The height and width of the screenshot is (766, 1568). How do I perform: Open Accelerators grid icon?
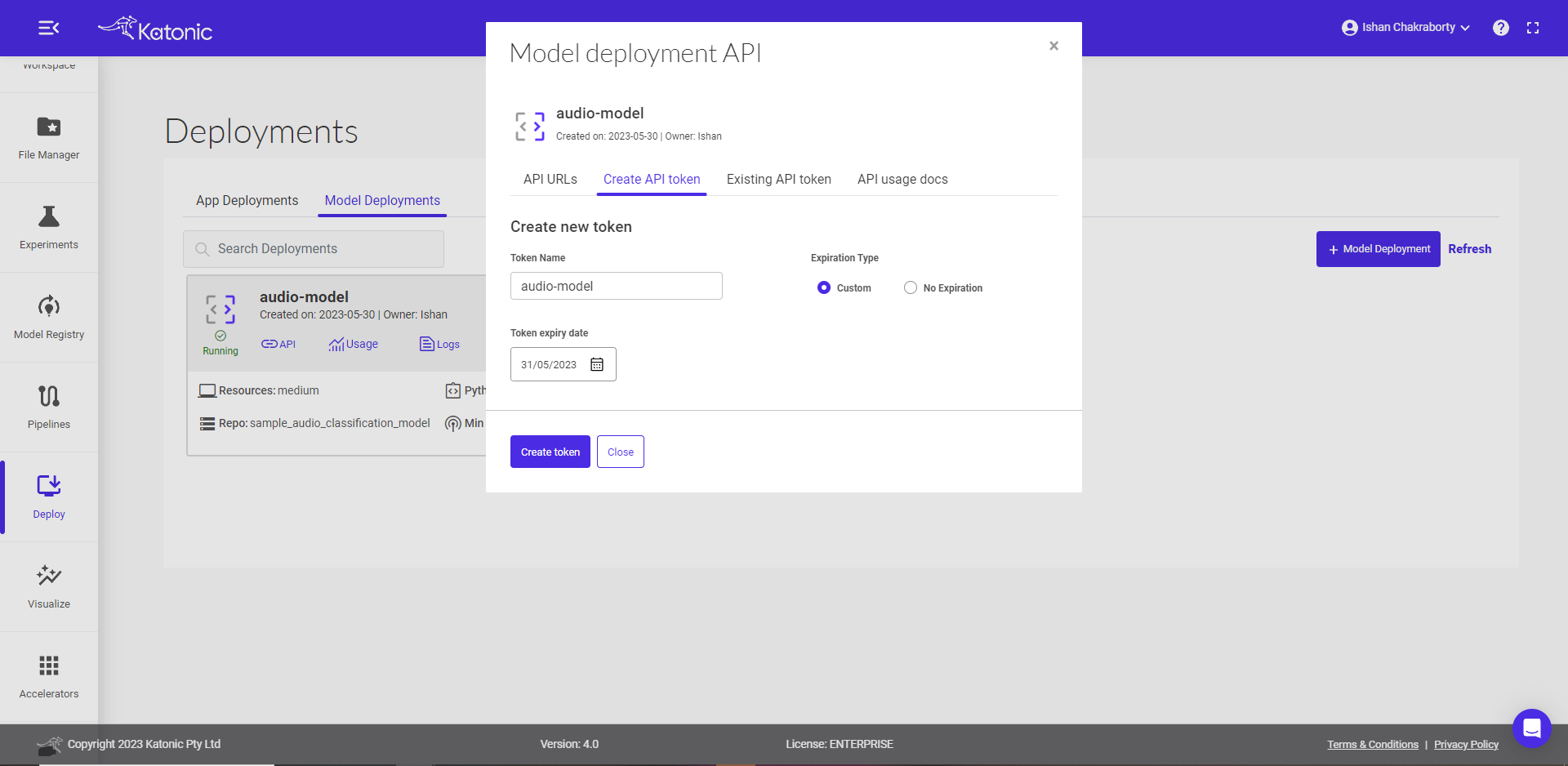point(49,666)
